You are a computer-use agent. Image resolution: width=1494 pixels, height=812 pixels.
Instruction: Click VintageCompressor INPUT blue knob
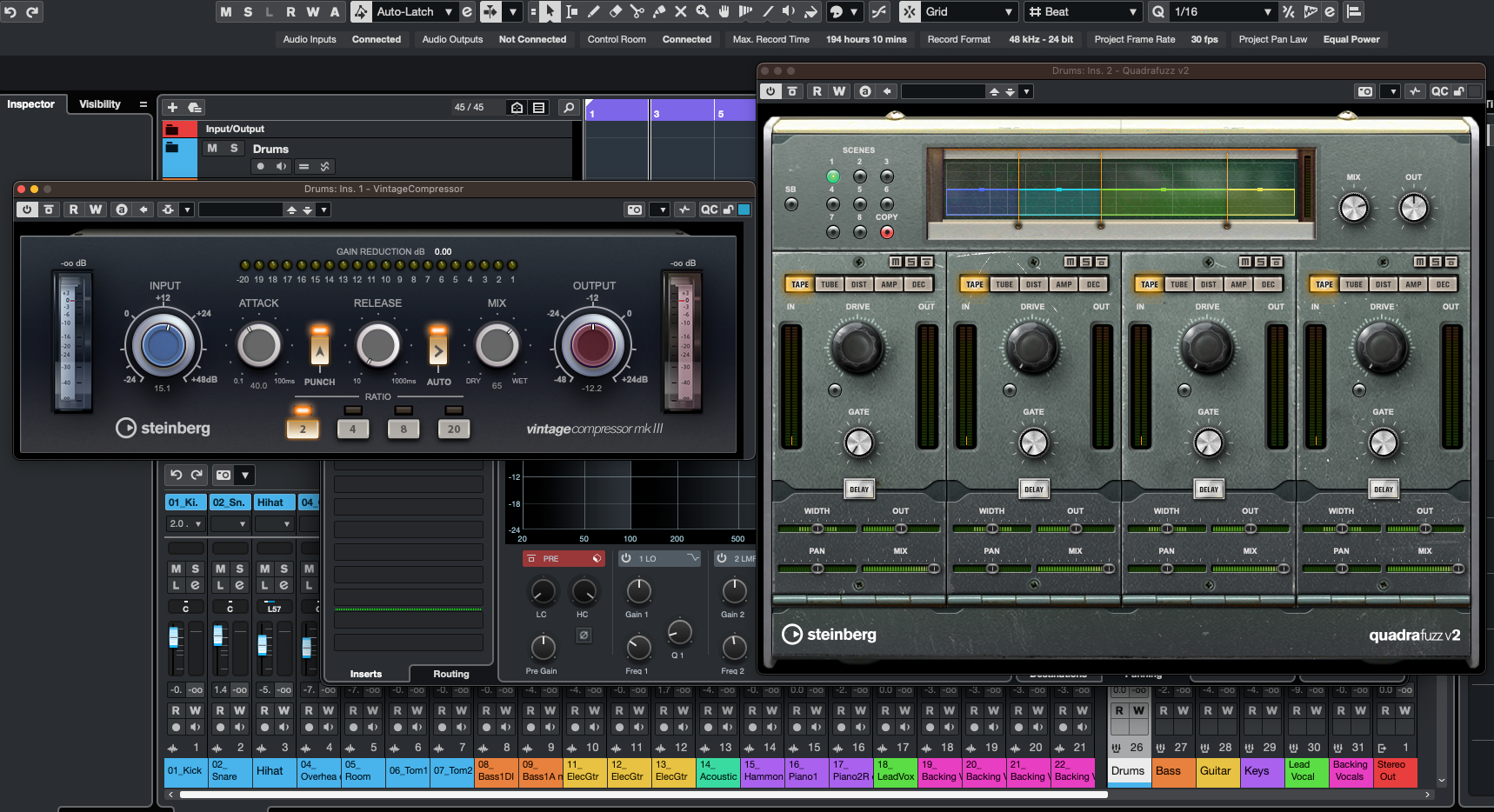coord(163,345)
